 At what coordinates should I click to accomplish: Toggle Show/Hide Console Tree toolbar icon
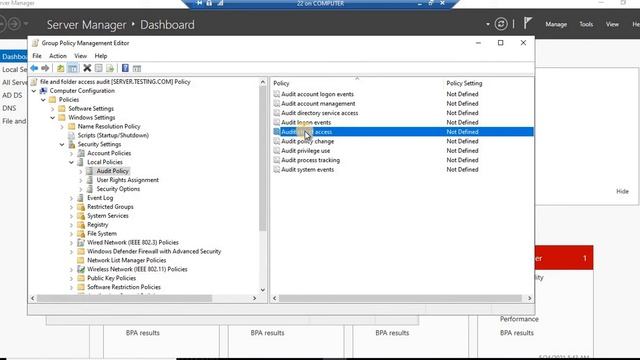pos(73,68)
